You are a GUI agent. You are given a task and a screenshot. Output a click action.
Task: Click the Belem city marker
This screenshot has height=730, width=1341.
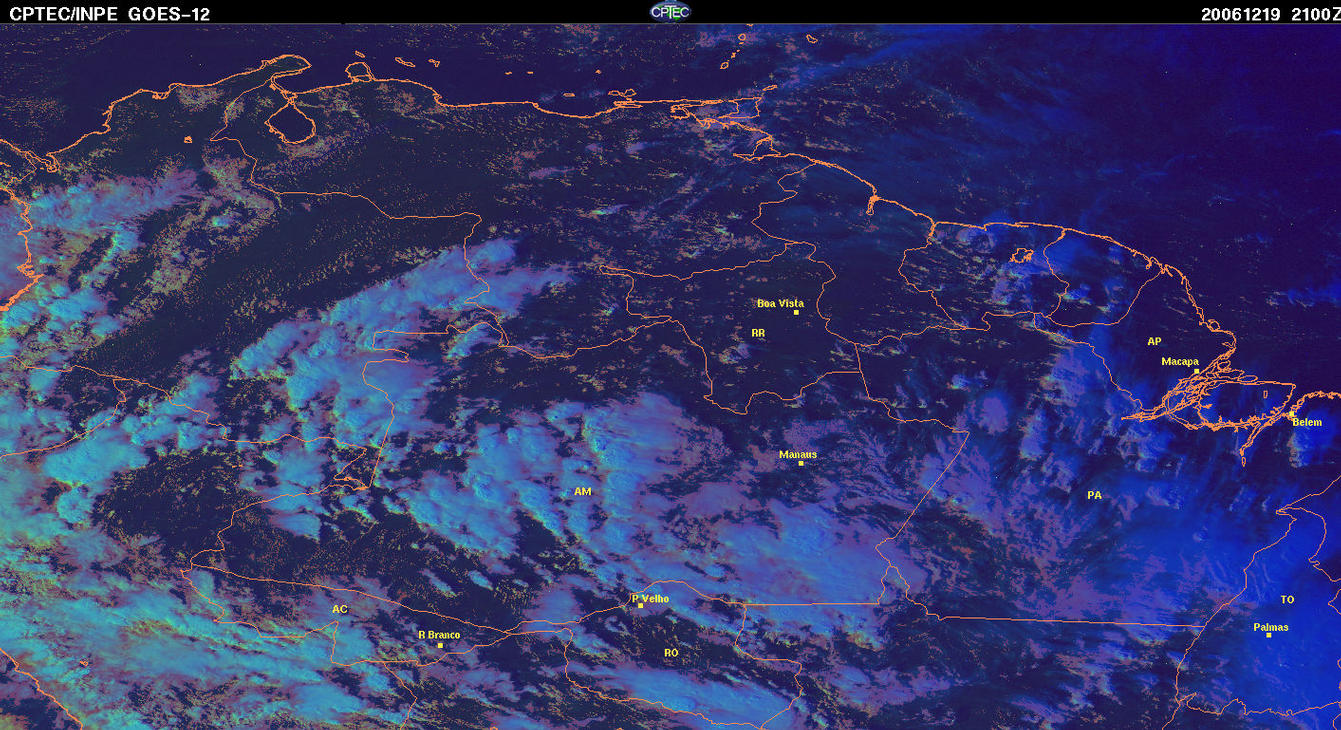coord(1291,414)
